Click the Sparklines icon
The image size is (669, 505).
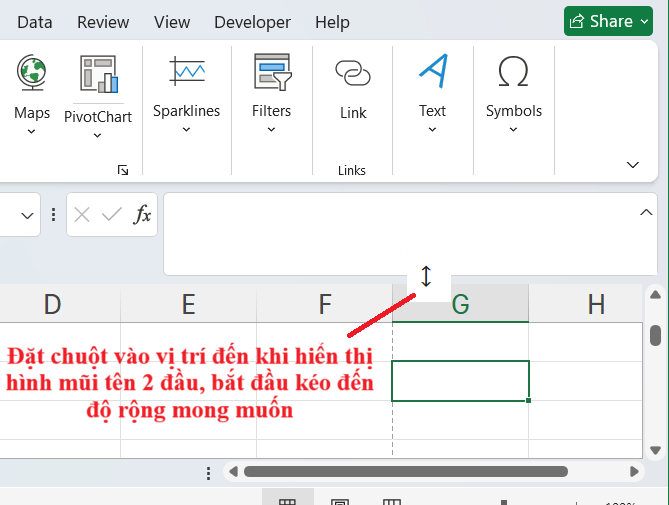pos(186,72)
